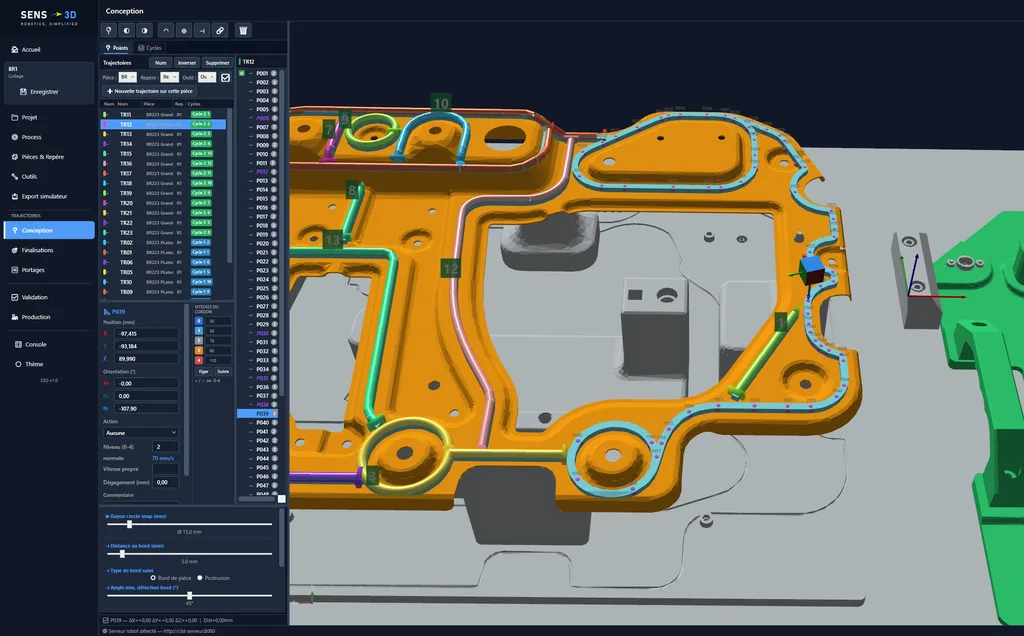Select Bord de pièce radio option
Screen dimensions: 1024x636
tap(153, 578)
